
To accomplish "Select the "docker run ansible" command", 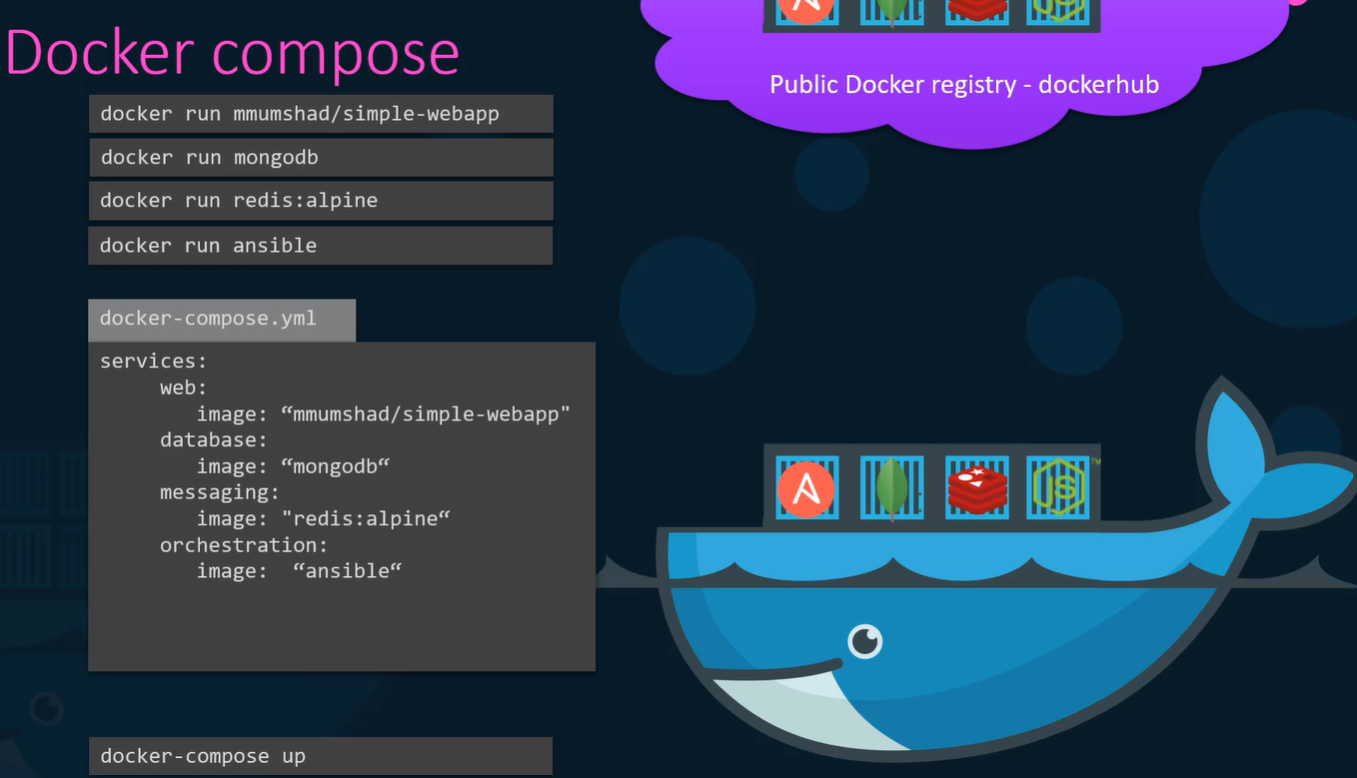I will click(x=321, y=245).
